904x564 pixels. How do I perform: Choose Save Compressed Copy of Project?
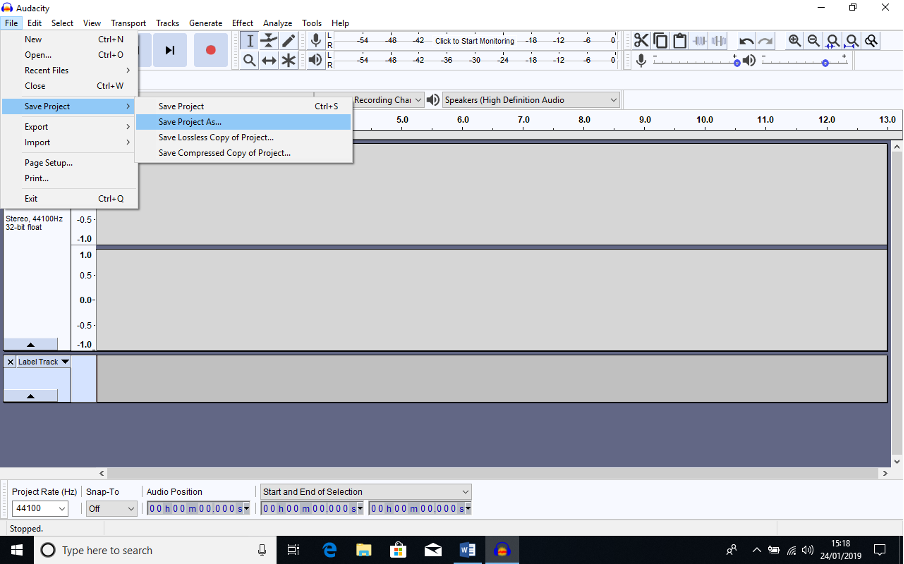[x=243, y=153]
